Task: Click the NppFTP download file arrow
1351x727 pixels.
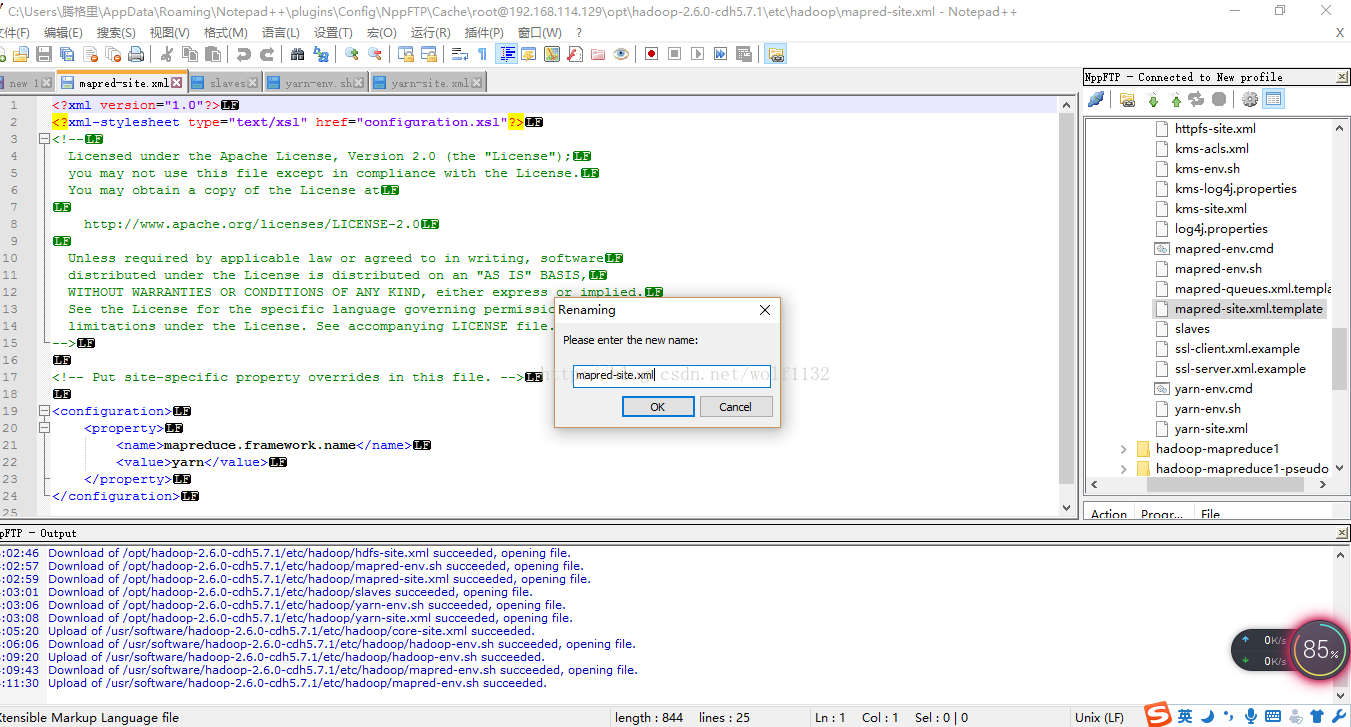Action: (x=1153, y=99)
